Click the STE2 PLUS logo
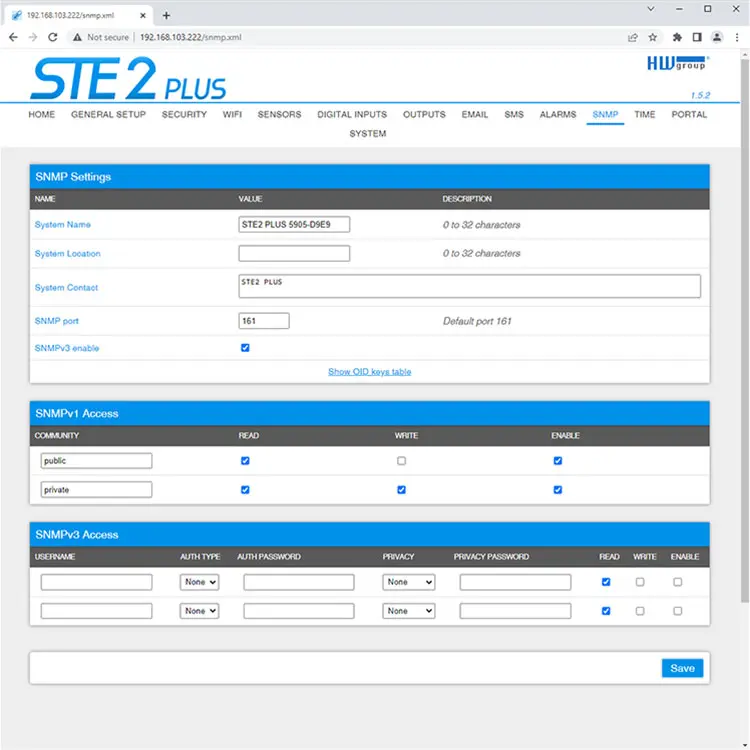Image resolution: width=750 pixels, height=750 pixels. [128, 79]
